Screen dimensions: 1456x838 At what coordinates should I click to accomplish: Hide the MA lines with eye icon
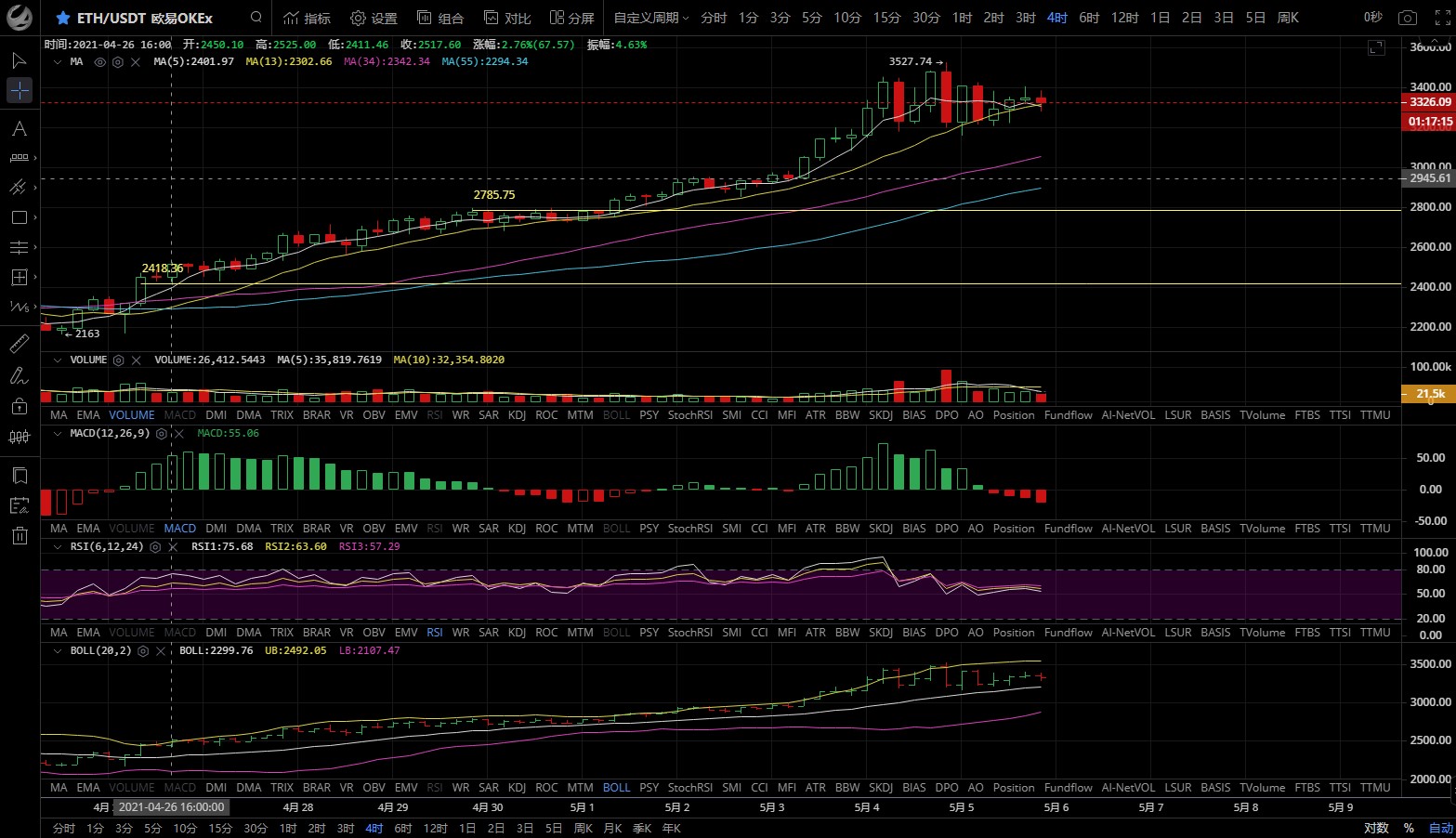click(99, 62)
